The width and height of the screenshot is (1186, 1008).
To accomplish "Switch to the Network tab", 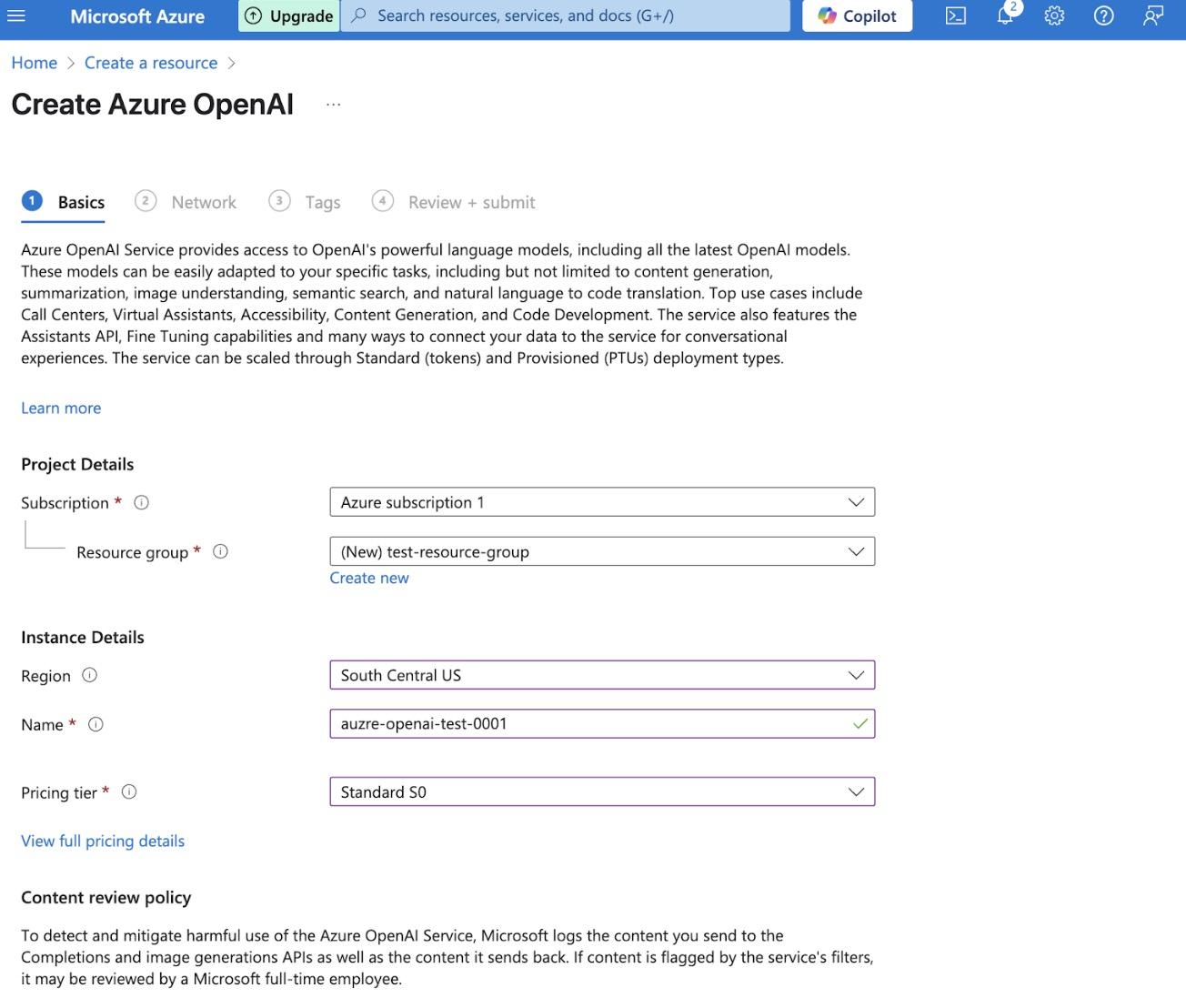I will (203, 202).
